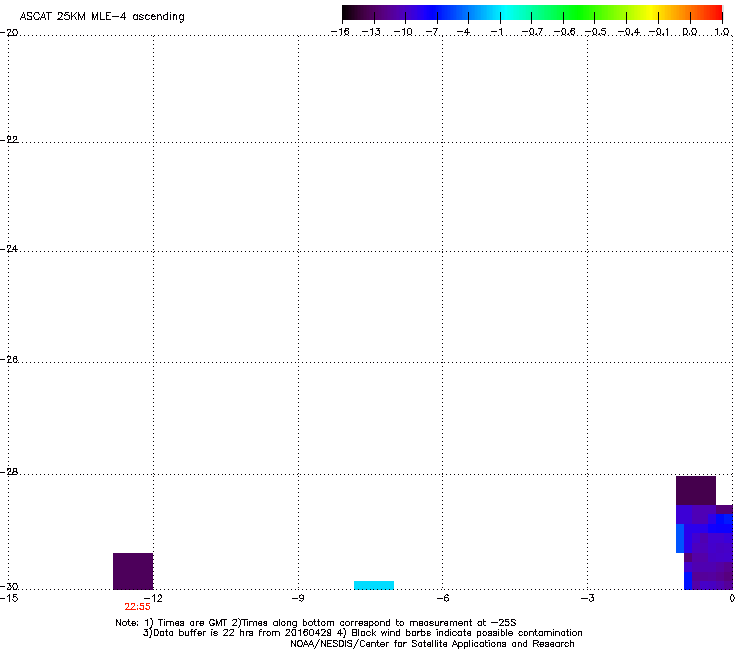Click the -26 latitude axis label
This screenshot has height=650, width=740.
9,360
